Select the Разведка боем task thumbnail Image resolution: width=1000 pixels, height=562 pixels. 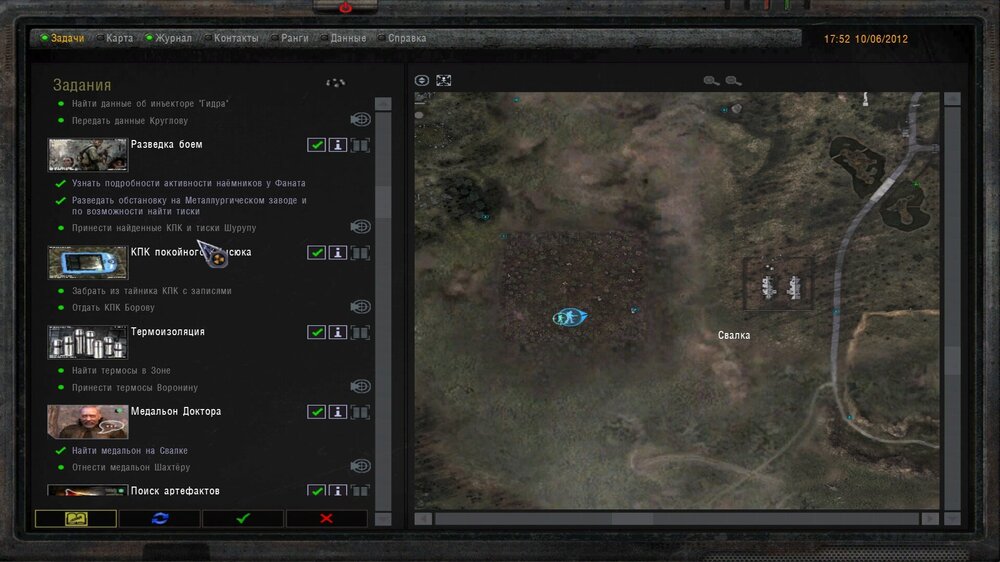pyautogui.click(x=87, y=154)
